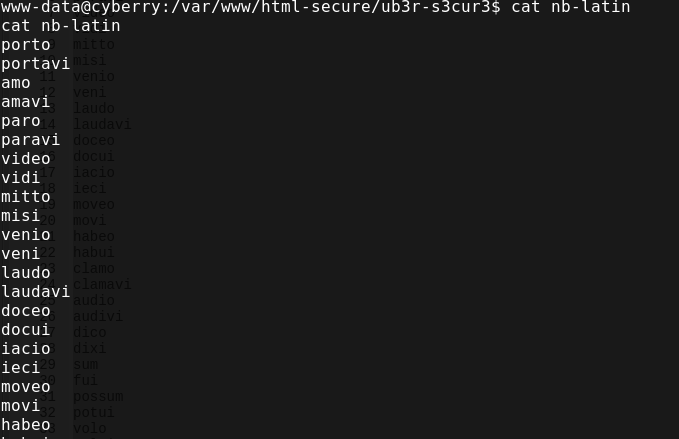Screen dimensions: 679x439
Task: Click the faded word "potui"
Action: [x=94, y=413]
